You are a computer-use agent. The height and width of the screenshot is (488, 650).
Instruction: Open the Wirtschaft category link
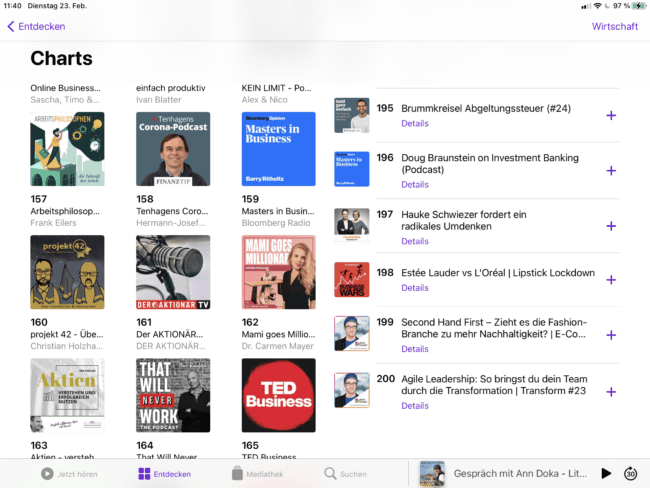(614, 27)
